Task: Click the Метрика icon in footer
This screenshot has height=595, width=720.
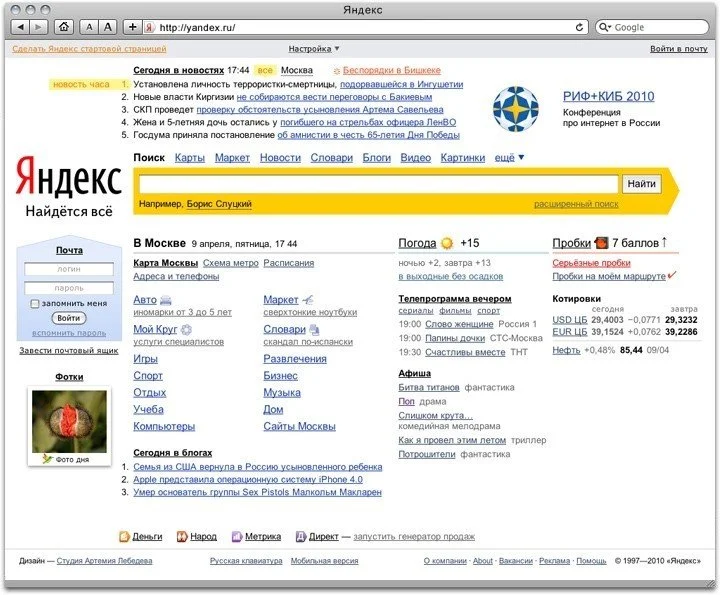Action: coord(236,536)
